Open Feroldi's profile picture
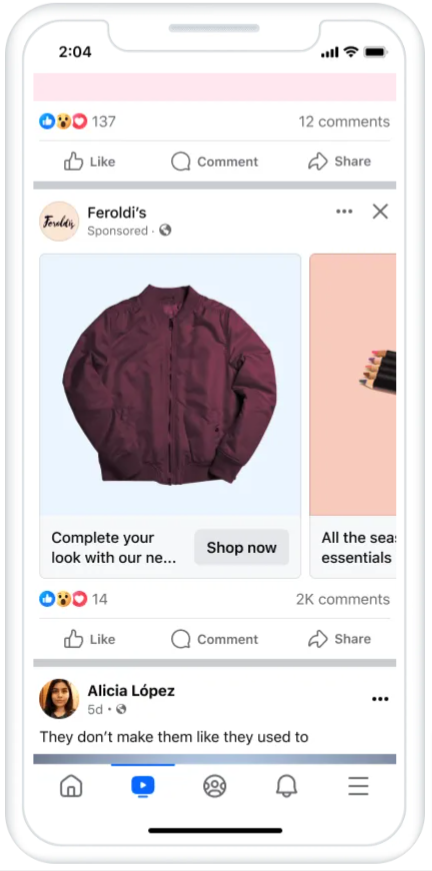The width and height of the screenshot is (432, 871). point(59,221)
